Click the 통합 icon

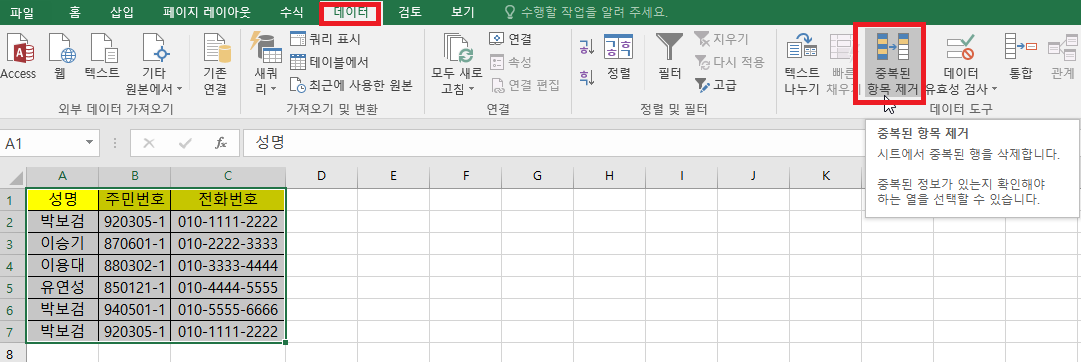point(1020,56)
